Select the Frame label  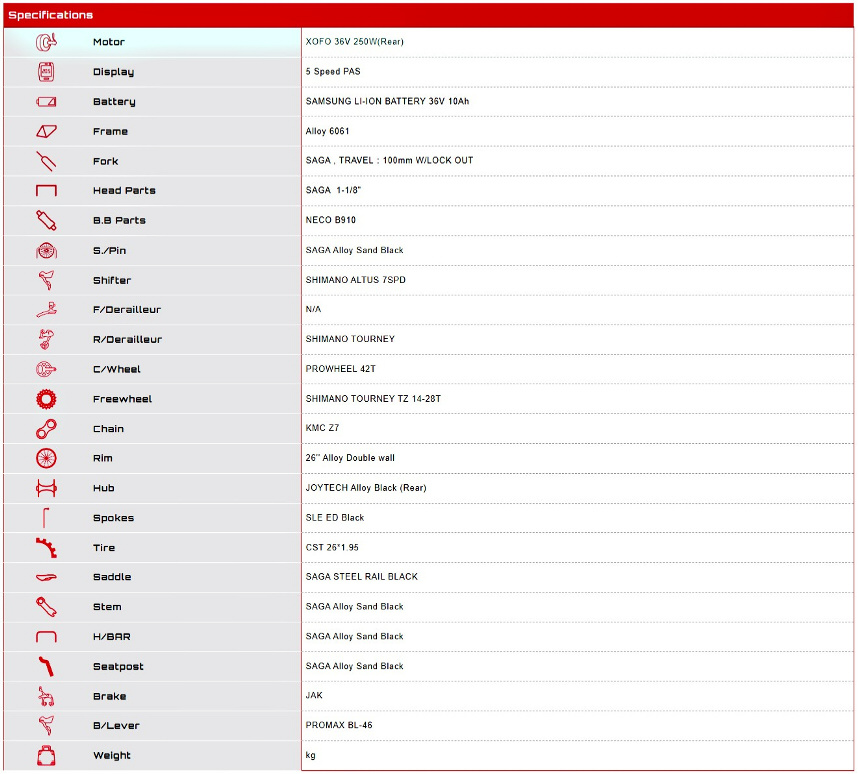[111, 131]
